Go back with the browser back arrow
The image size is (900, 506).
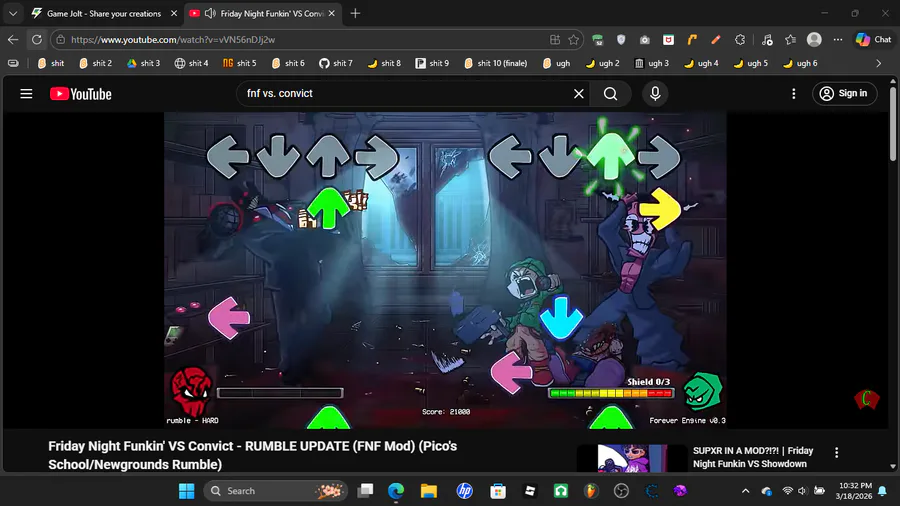[x=13, y=40]
